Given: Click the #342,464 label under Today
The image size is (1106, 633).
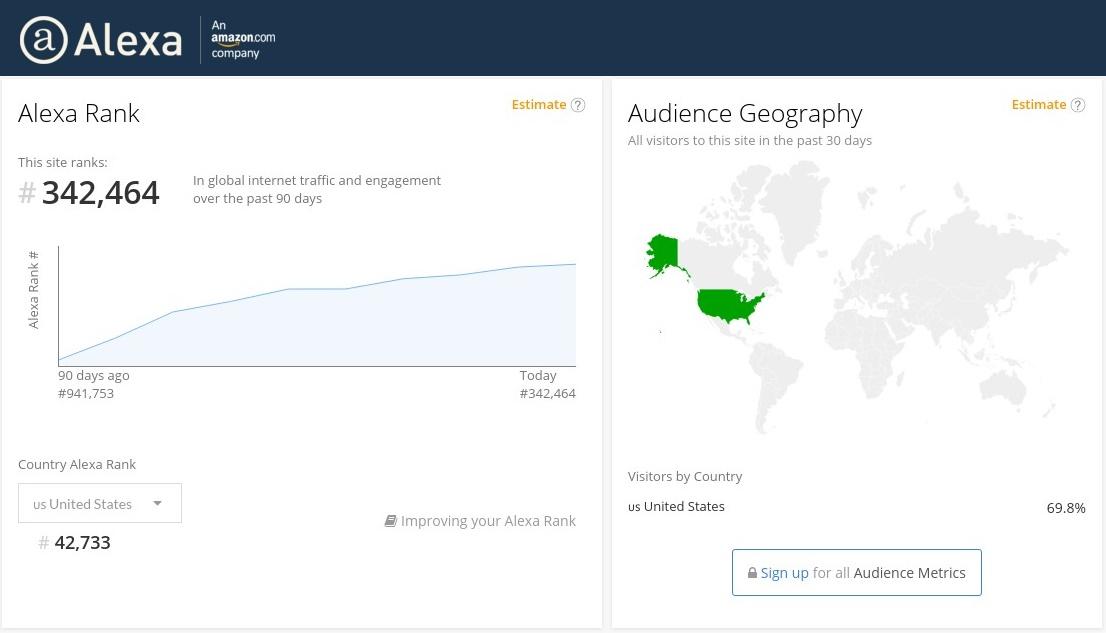Looking at the screenshot, I should click(548, 393).
